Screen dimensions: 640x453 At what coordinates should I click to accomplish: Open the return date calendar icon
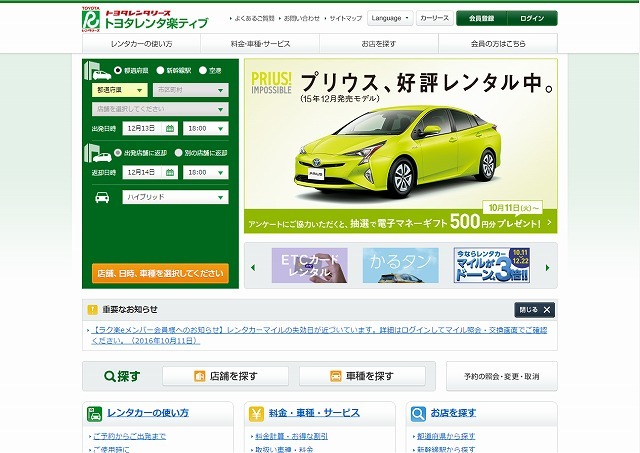tap(170, 172)
